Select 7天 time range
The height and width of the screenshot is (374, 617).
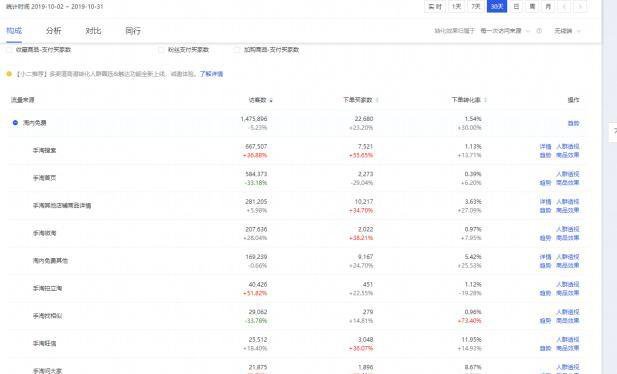(476, 6)
